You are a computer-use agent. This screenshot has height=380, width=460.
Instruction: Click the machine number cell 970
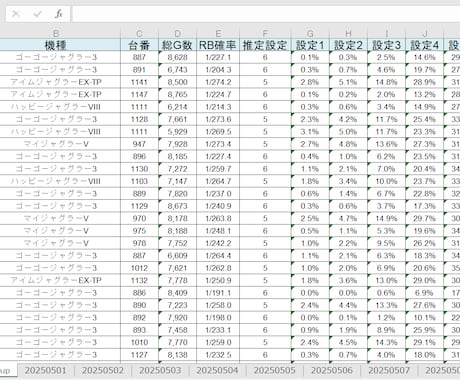(139, 218)
